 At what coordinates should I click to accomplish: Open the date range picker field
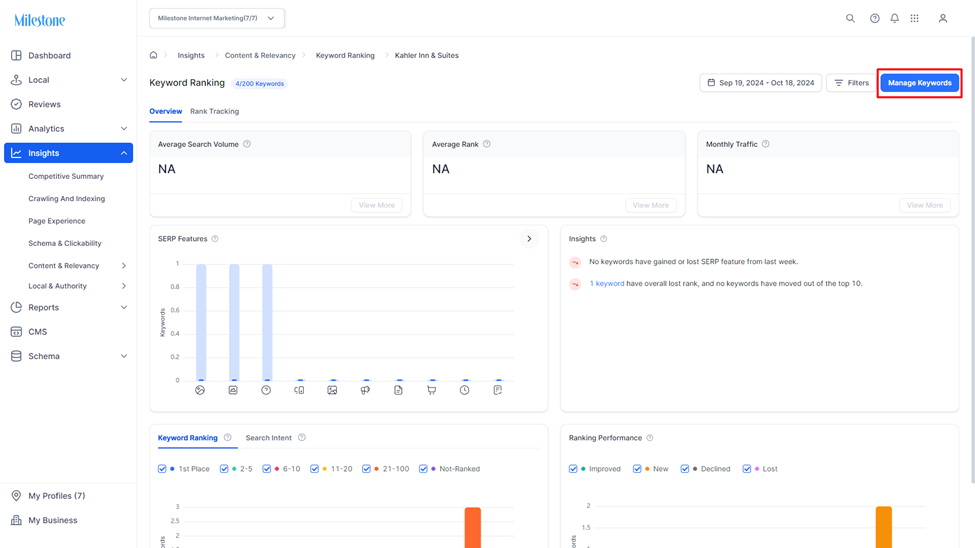tap(760, 83)
